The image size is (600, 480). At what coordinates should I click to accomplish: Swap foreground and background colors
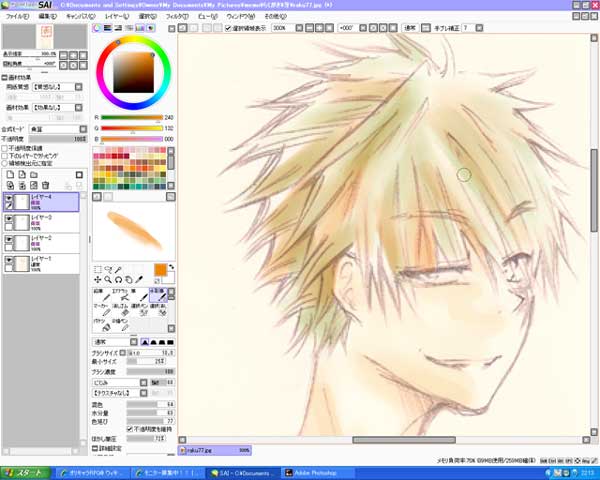click(171, 267)
